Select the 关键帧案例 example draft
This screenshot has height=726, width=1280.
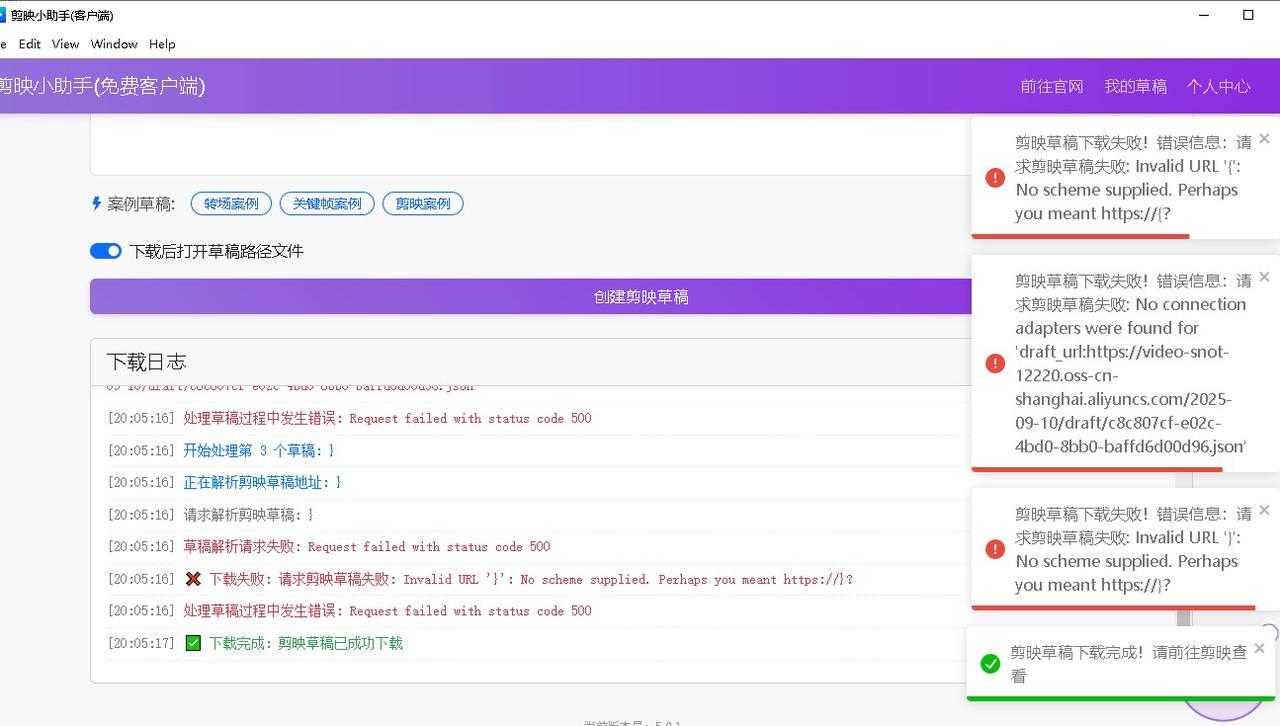coord(327,203)
